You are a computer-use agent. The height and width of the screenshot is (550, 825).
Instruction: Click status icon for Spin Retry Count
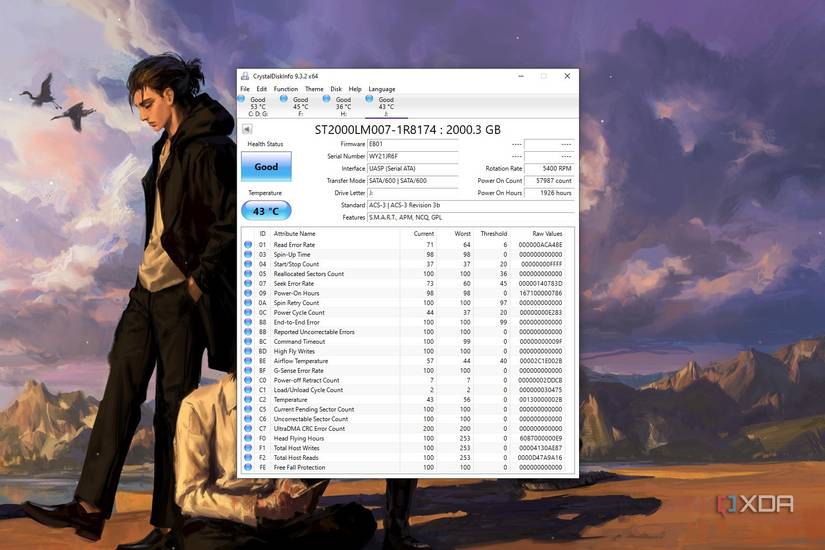248,303
